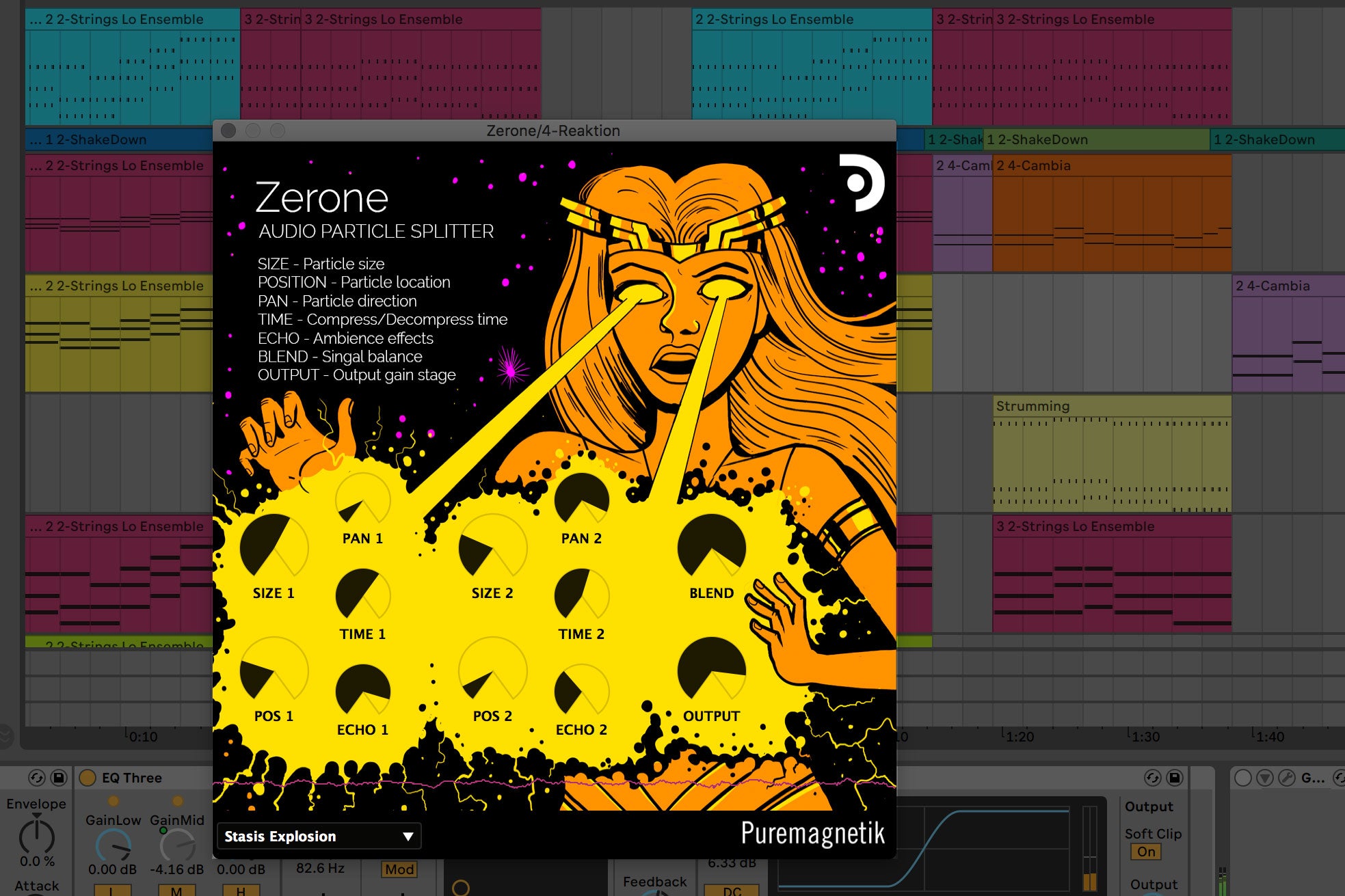Toggle the L band button under GainLow
Viewport: 1345px width, 896px height.
click(111, 891)
